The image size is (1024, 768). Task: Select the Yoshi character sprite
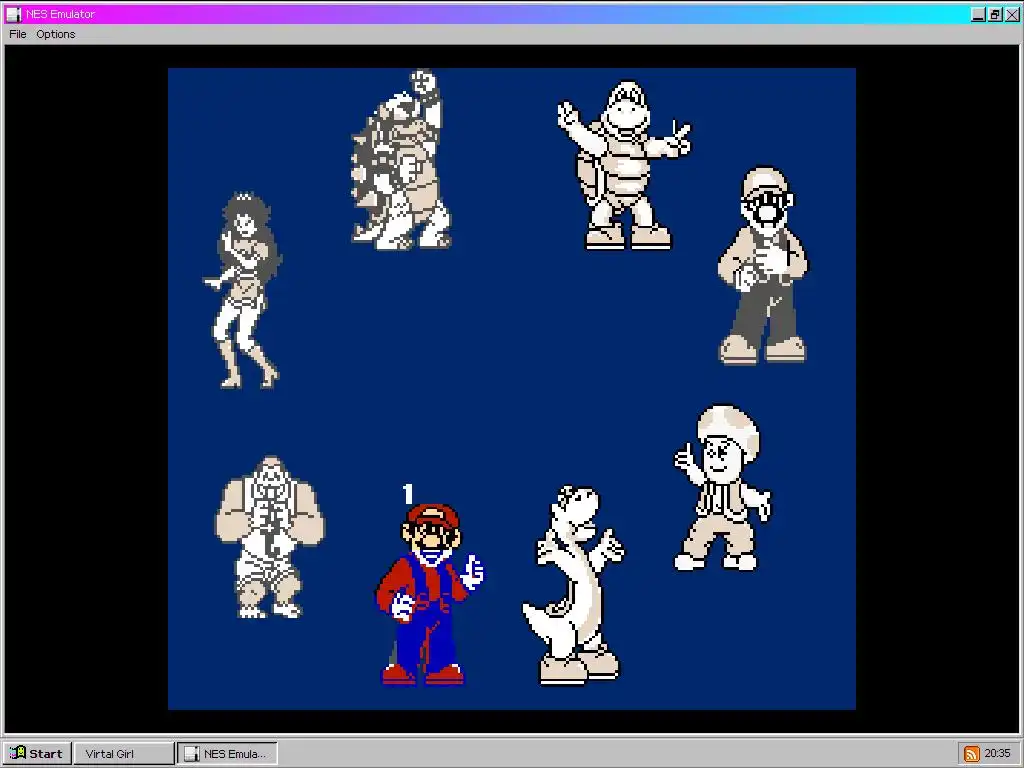tap(573, 585)
